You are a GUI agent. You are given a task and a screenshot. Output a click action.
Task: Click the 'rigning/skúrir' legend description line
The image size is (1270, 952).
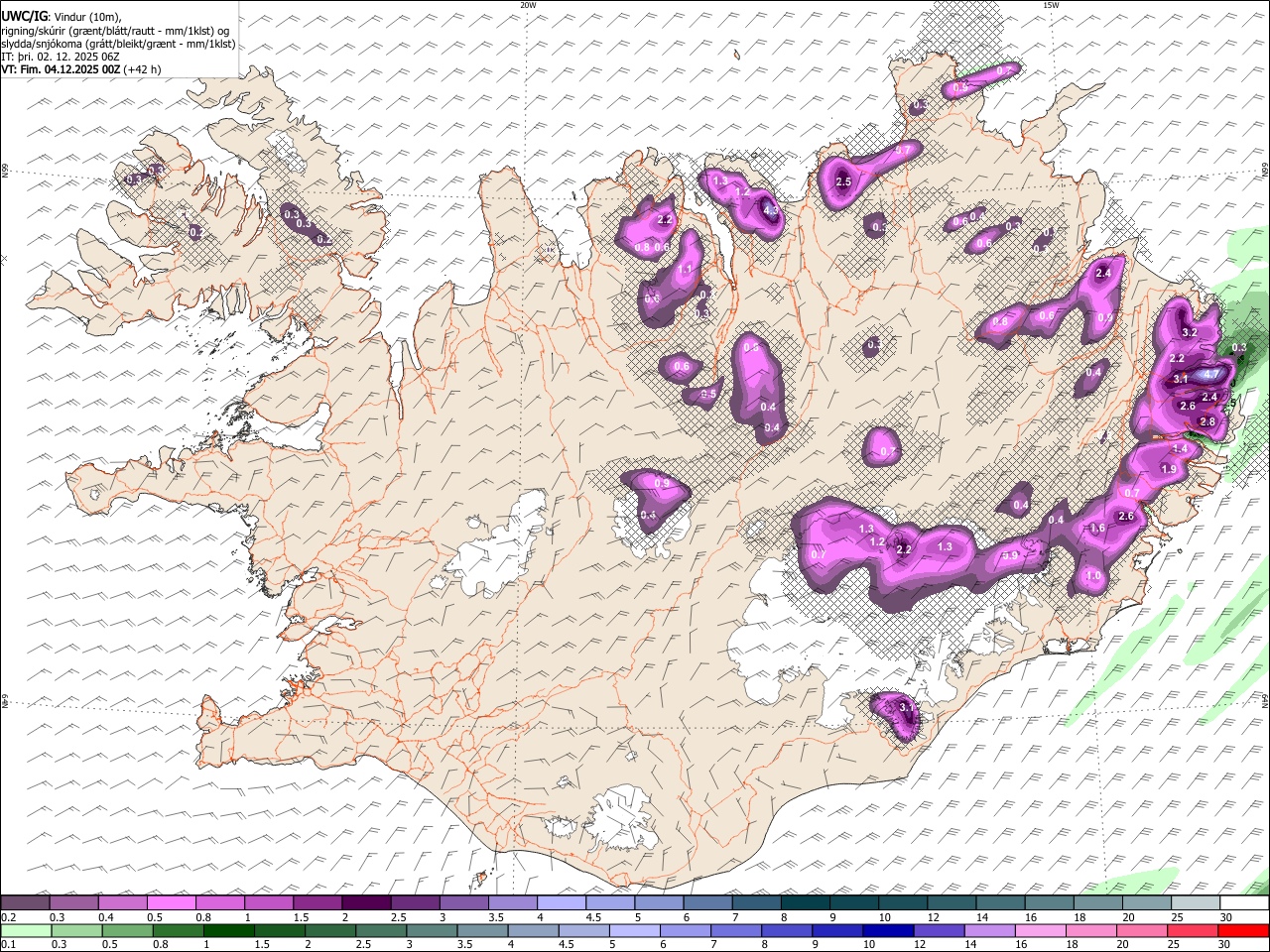116,30
